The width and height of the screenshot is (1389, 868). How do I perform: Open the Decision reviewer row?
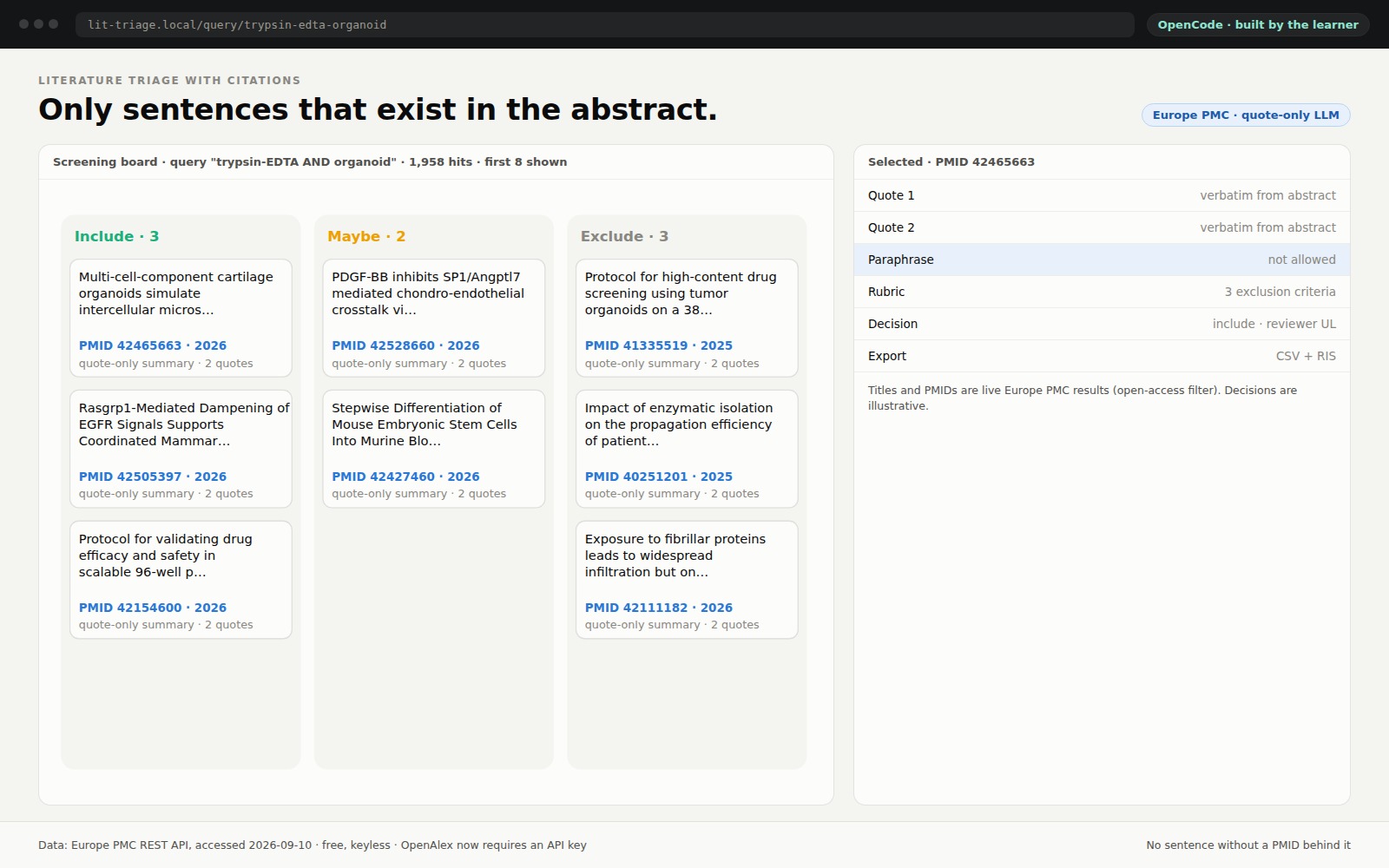pyautogui.click(x=1102, y=324)
